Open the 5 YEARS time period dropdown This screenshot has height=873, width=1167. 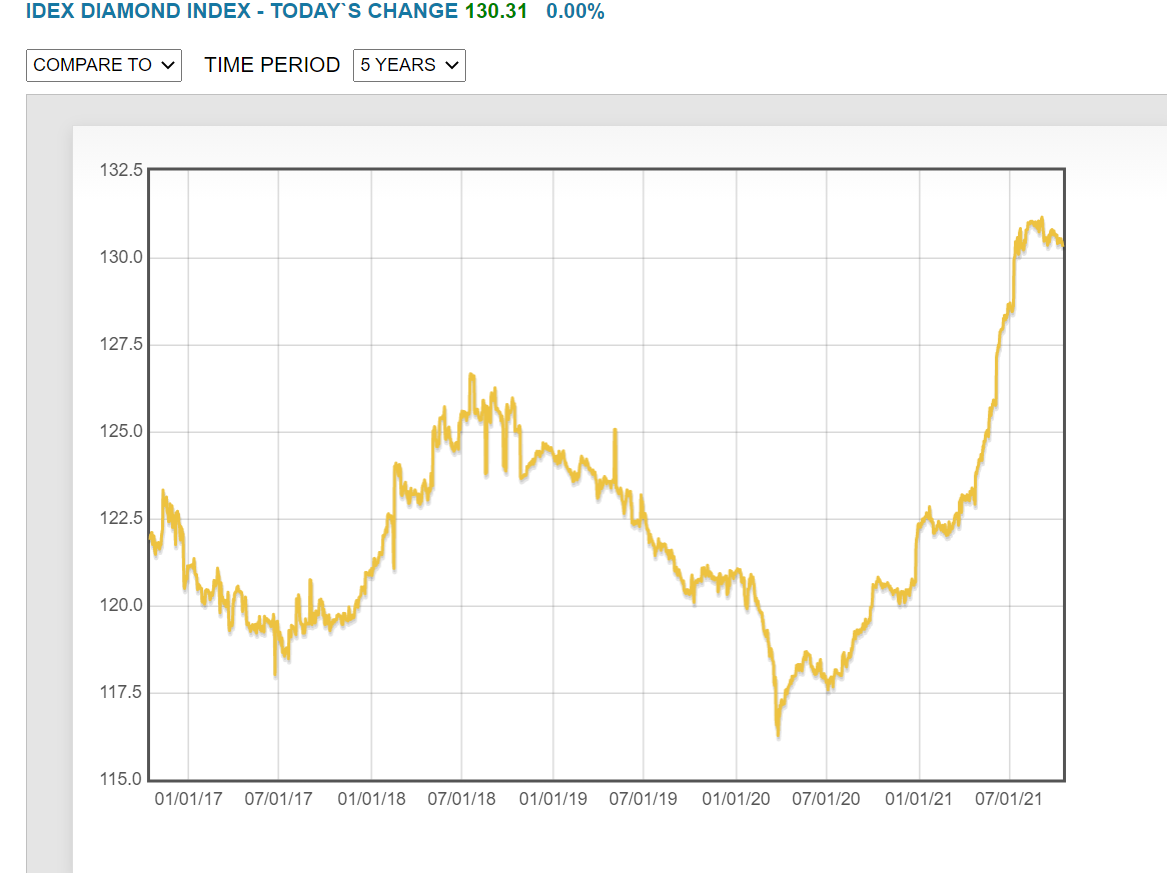pyautogui.click(x=409, y=65)
